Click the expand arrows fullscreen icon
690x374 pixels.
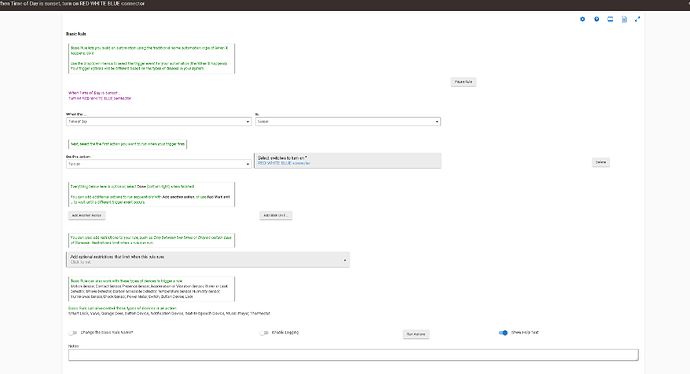[x=637, y=19]
